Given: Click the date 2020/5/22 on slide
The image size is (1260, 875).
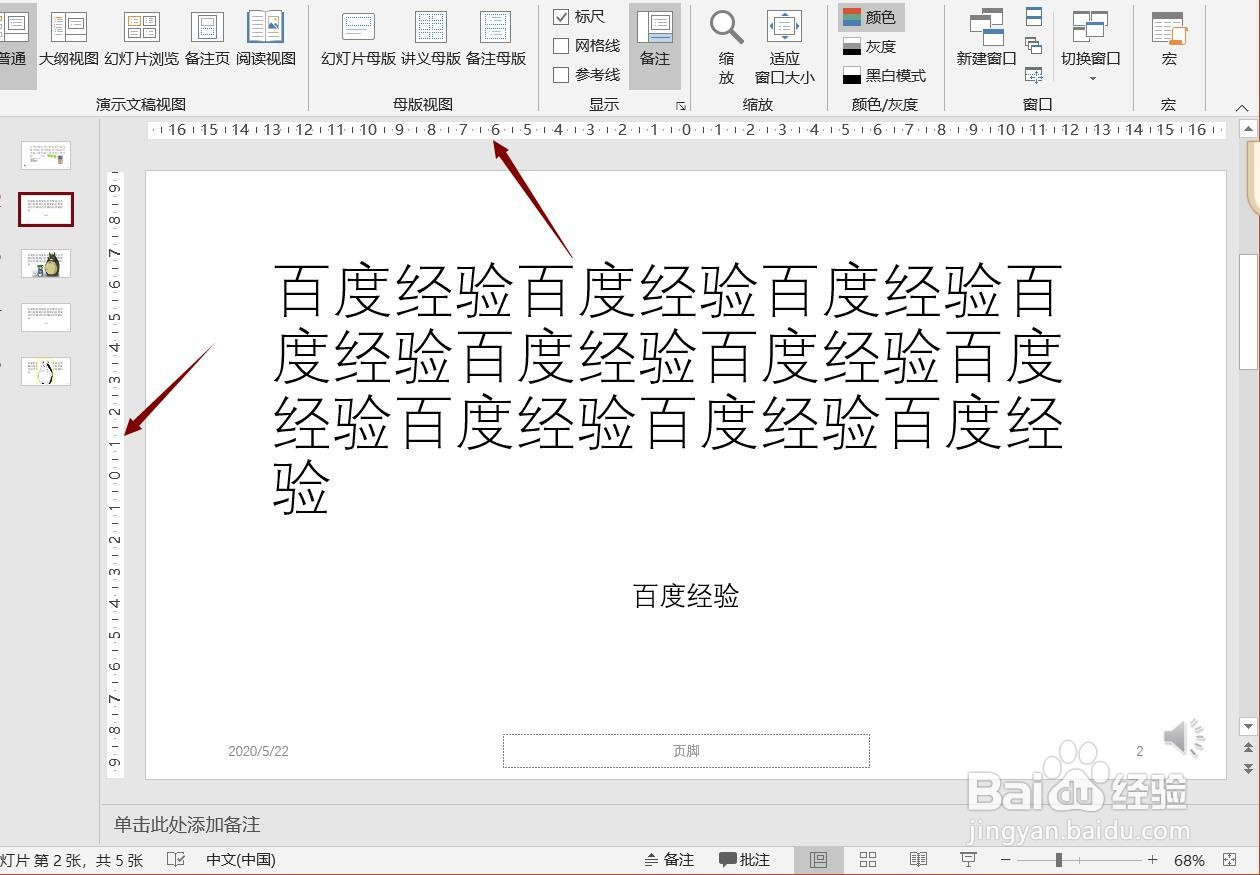Looking at the screenshot, I should (x=258, y=751).
